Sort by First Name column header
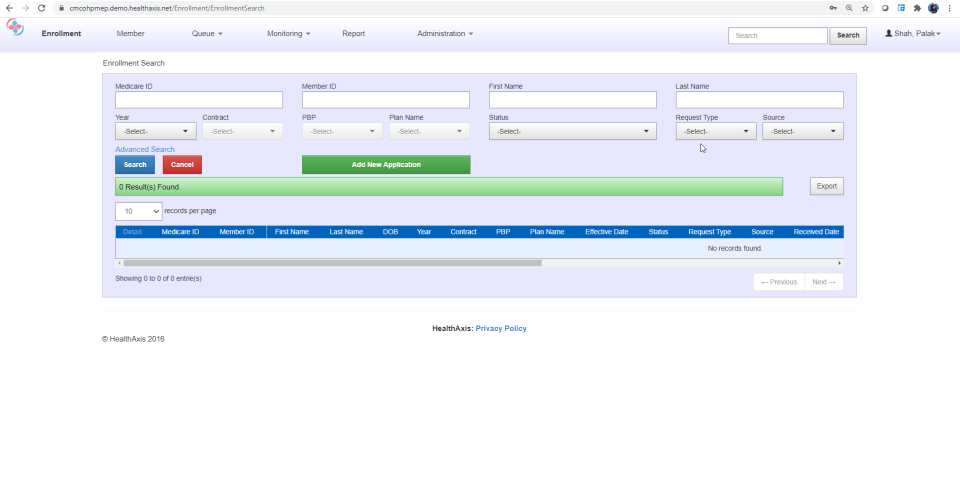Image resolution: width=960 pixels, height=503 pixels. [291, 232]
